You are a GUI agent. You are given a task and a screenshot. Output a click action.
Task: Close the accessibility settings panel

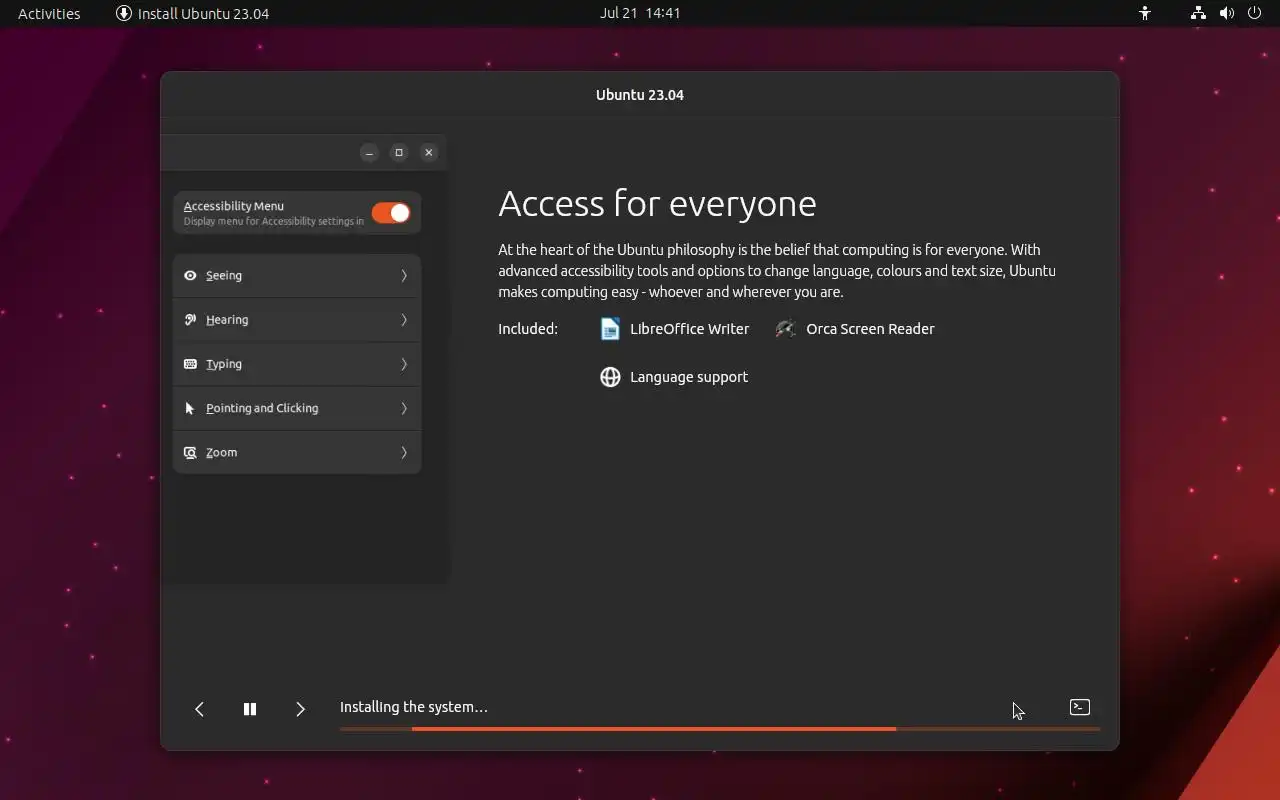click(x=429, y=153)
